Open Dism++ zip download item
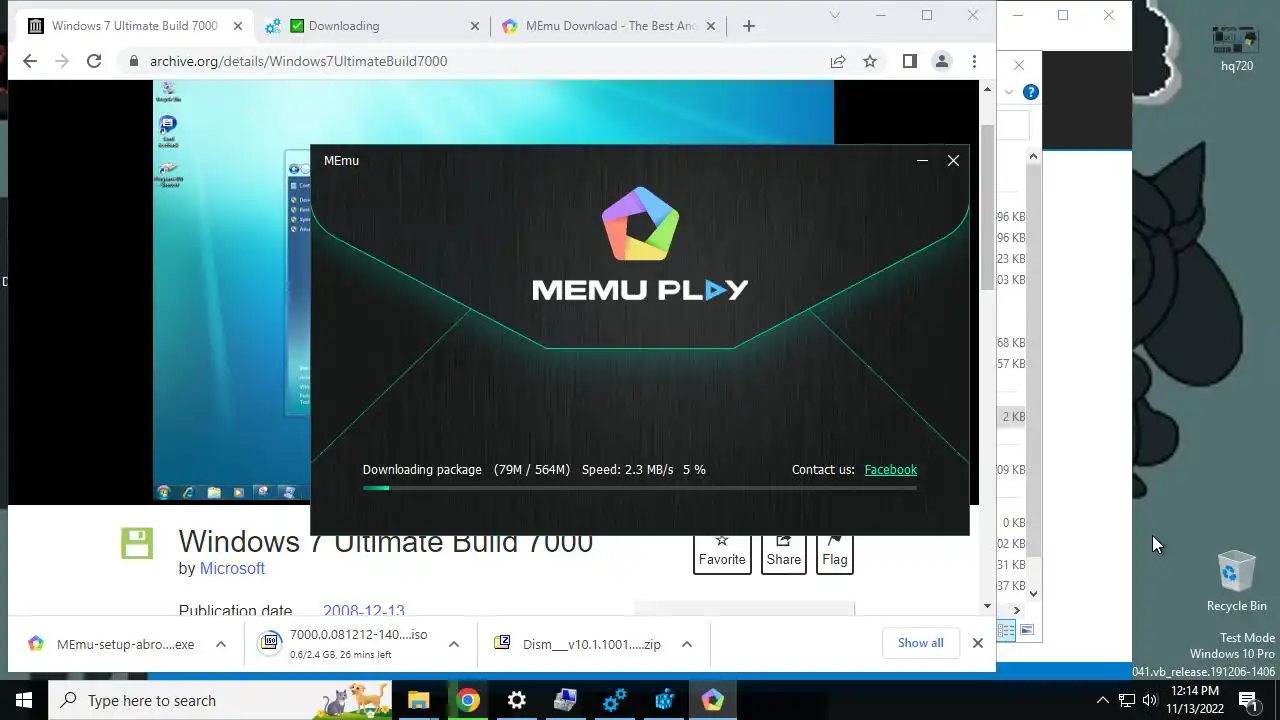Image resolution: width=1280 pixels, height=720 pixels. [x=577, y=644]
